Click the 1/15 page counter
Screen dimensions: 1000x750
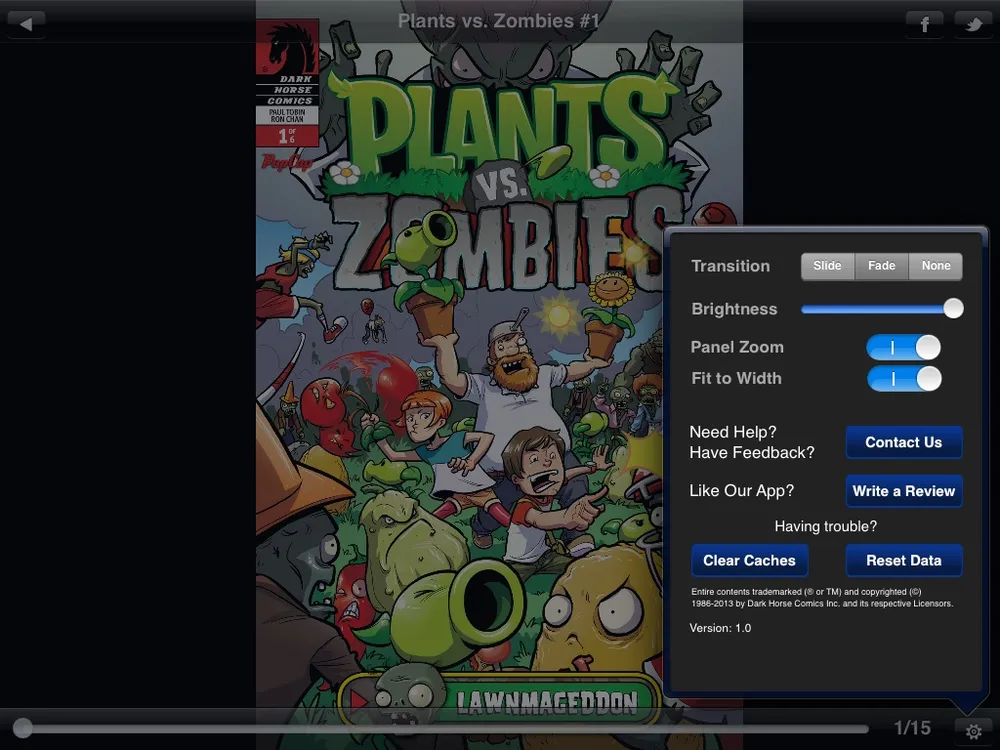coord(912,728)
